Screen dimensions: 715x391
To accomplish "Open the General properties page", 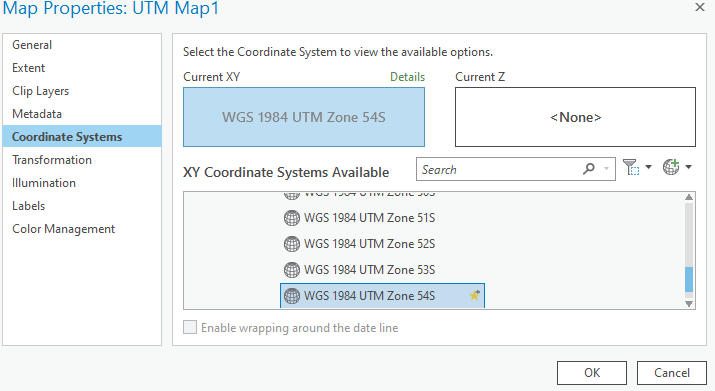I will click(x=82, y=45).
